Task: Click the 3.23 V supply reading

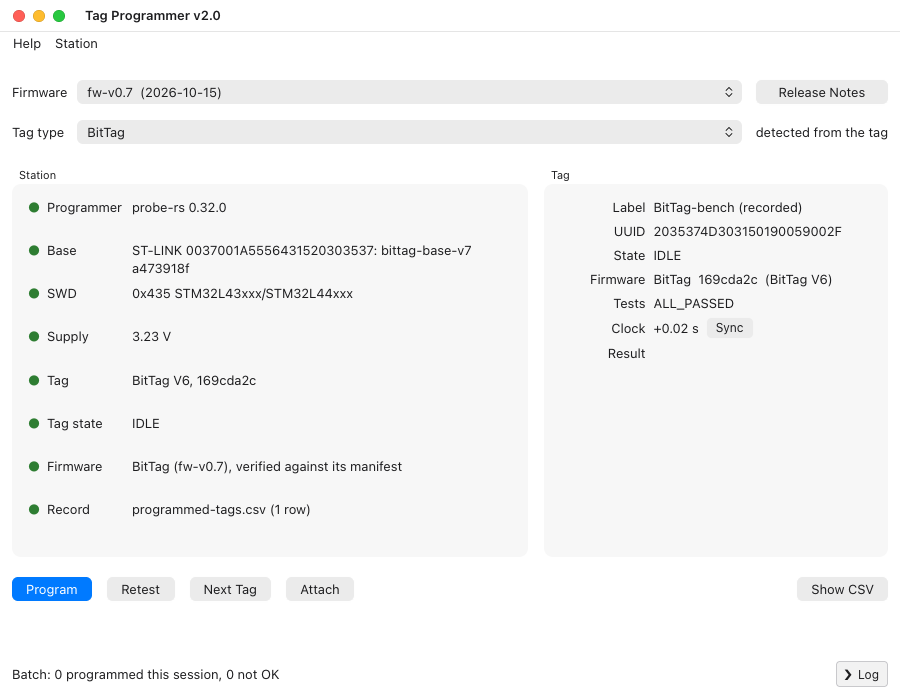Action: point(152,336)
